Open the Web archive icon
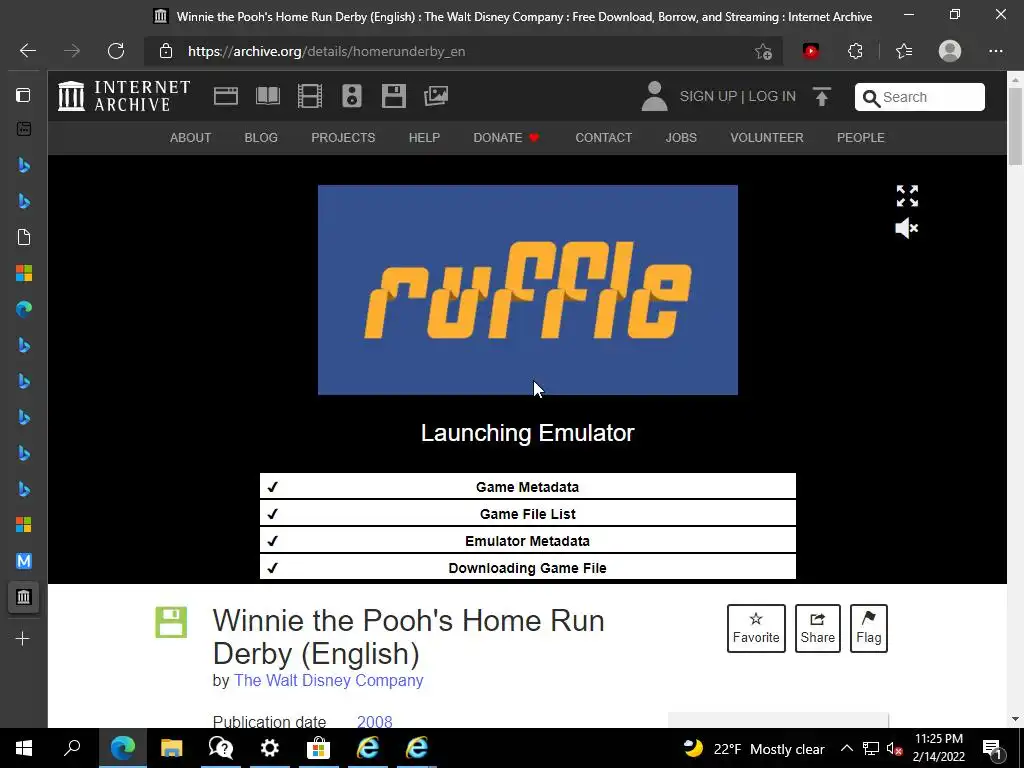This screenshot has width=1024, height=768. pyautogui.click(x=226, y=96)
